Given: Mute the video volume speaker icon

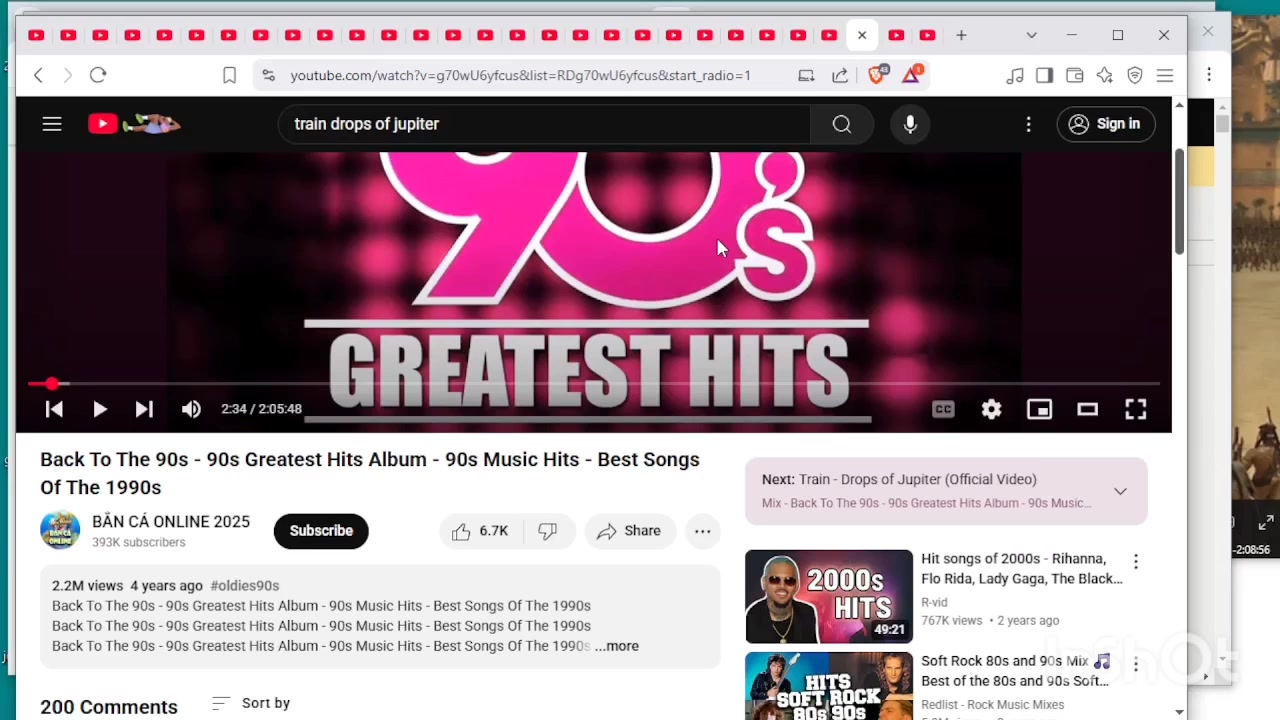Looking at the screenshot, I should pyautogui.click(x=191, y=409).
